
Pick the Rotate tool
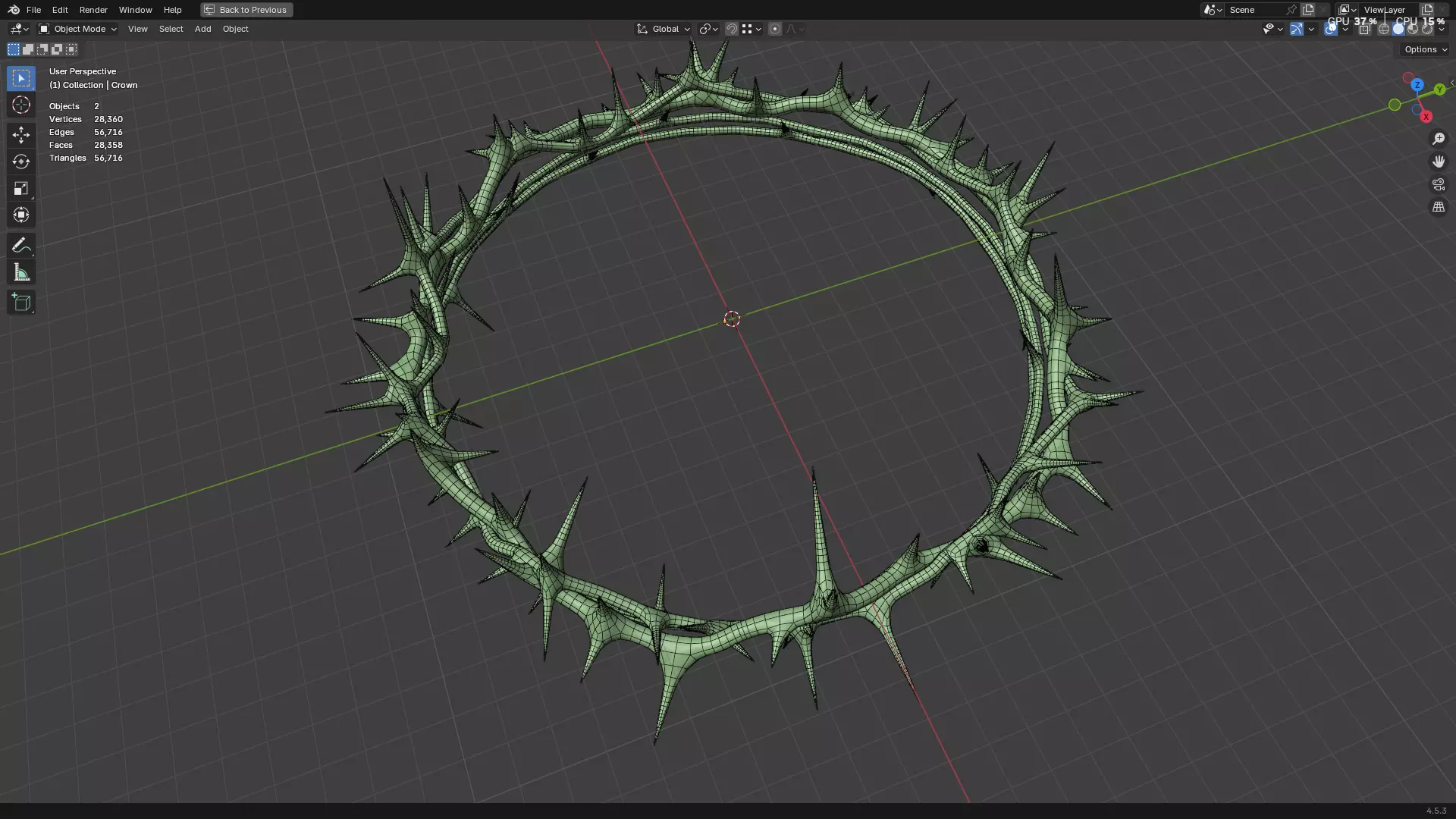(x=21, y=162)
